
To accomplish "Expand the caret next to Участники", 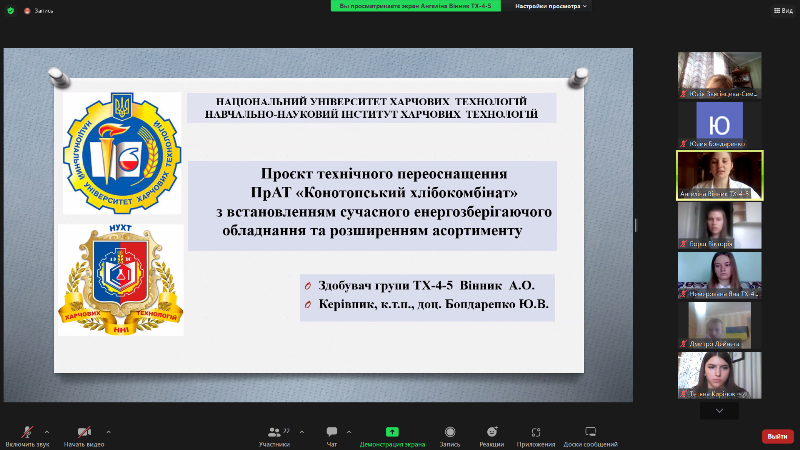I will coord(302,432).
